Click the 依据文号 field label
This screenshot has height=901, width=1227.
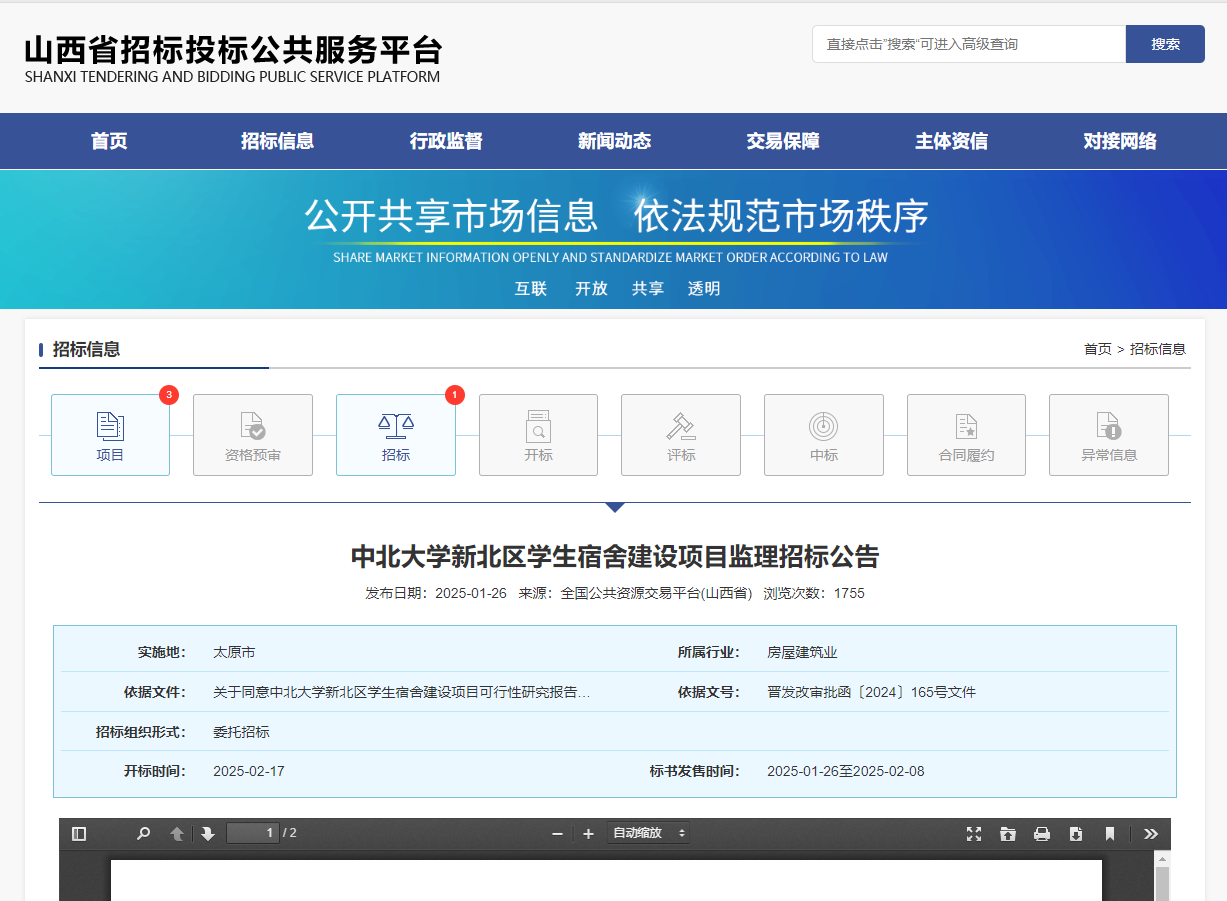pyautogui.click(x=709, y=692)
